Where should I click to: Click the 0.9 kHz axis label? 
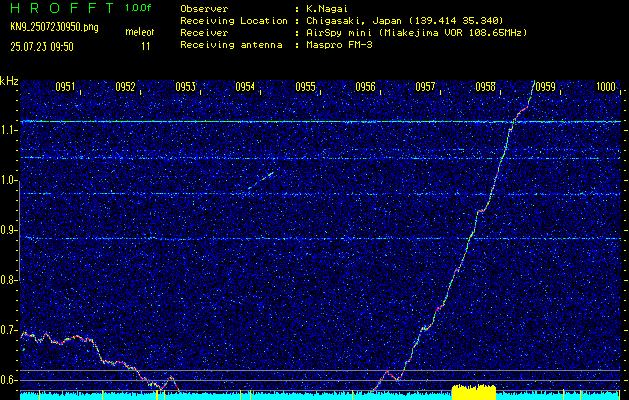[9, 230]
